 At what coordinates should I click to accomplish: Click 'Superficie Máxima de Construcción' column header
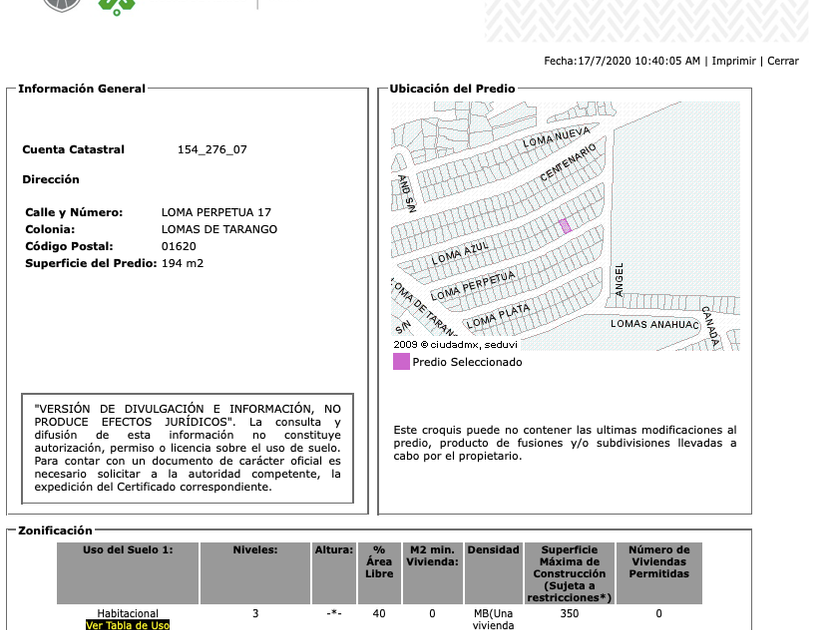tap(569, 573)
